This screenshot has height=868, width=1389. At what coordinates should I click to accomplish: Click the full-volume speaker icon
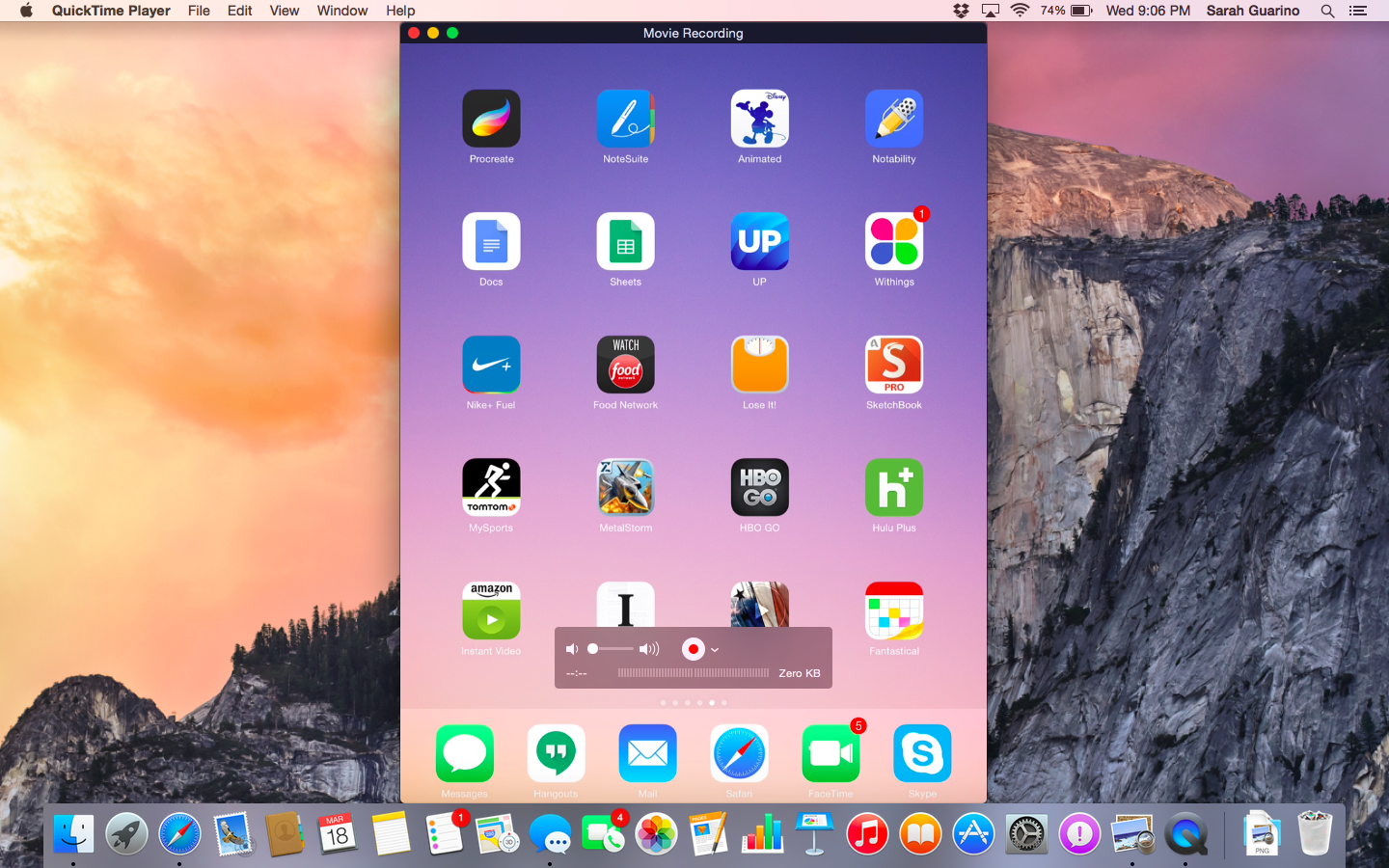649,649
